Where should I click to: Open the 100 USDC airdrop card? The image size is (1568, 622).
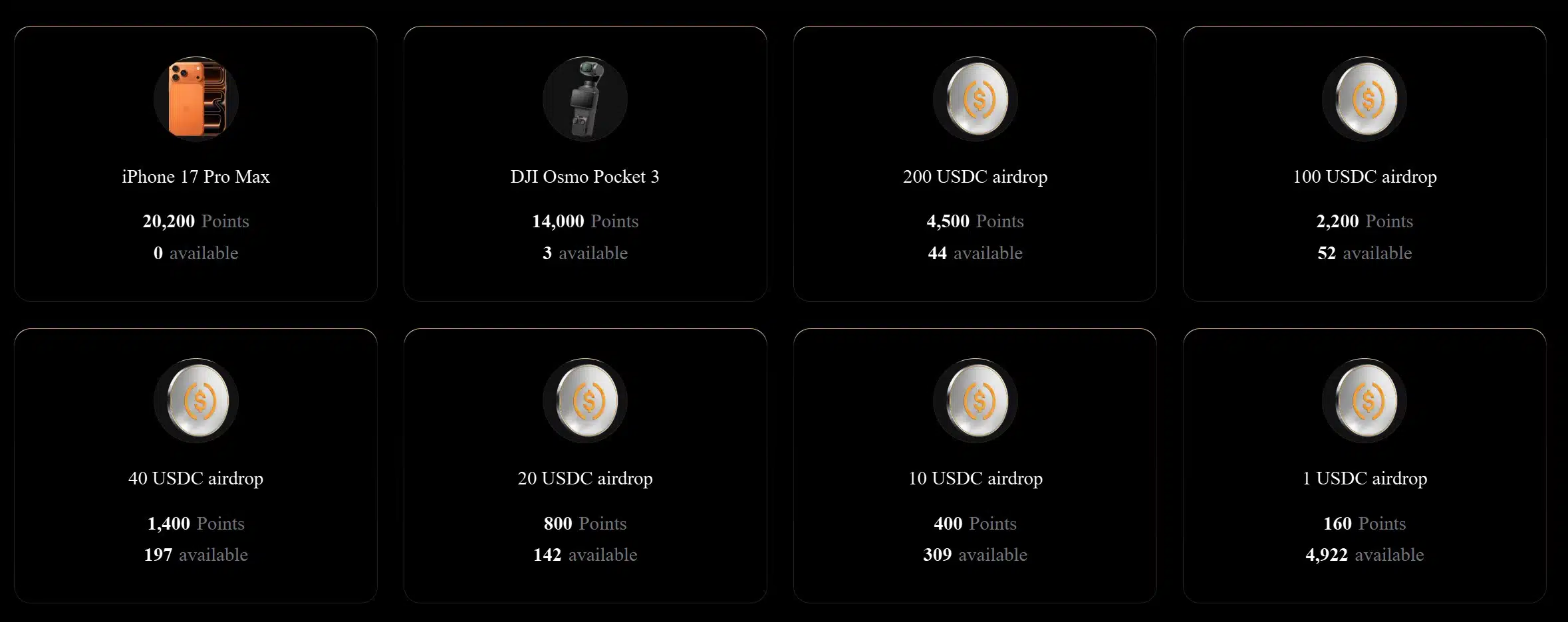tap(1364, 159)
